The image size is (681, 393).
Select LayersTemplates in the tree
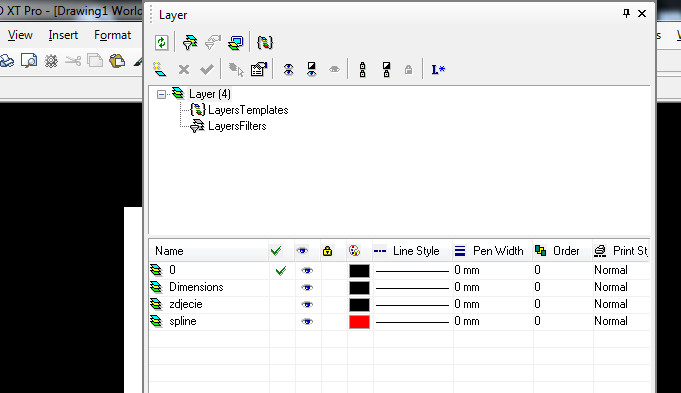point(248,110)
